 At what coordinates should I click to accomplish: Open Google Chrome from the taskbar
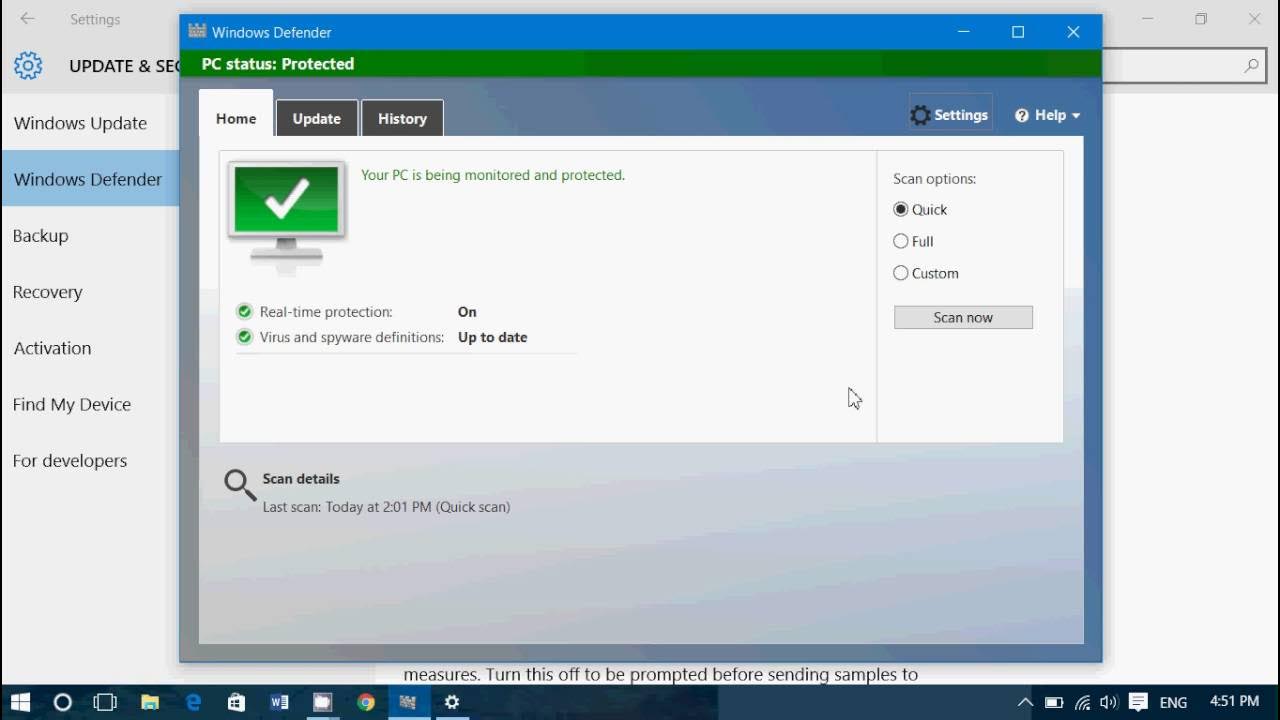point(366,702)
